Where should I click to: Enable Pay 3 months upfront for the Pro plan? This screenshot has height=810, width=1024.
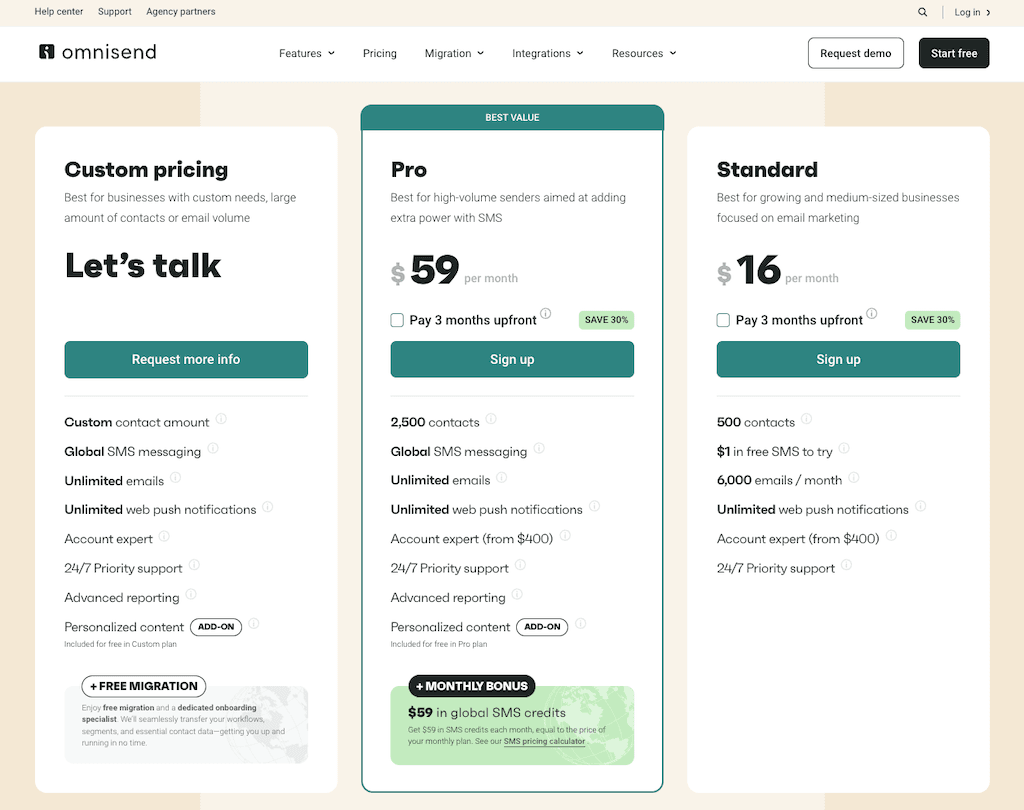(397, 319)
